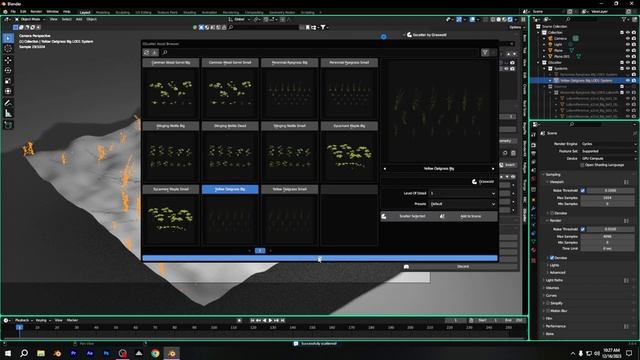Viewport: 640px width, 360px height.
Task: Toggle the viewport Denoise checkbox
Action: point(552,213)
